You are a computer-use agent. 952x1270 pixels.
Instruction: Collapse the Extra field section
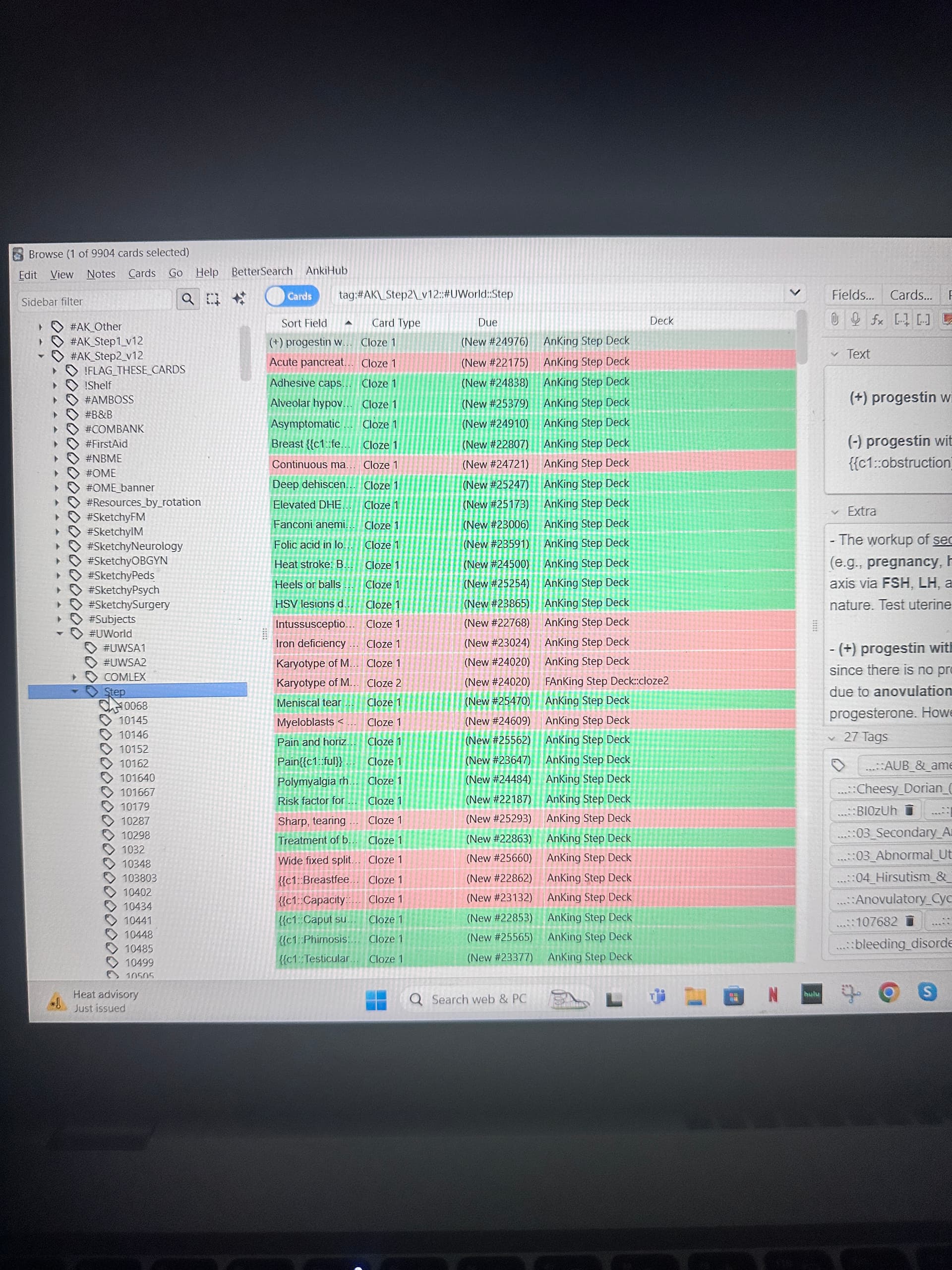(835, 511)
